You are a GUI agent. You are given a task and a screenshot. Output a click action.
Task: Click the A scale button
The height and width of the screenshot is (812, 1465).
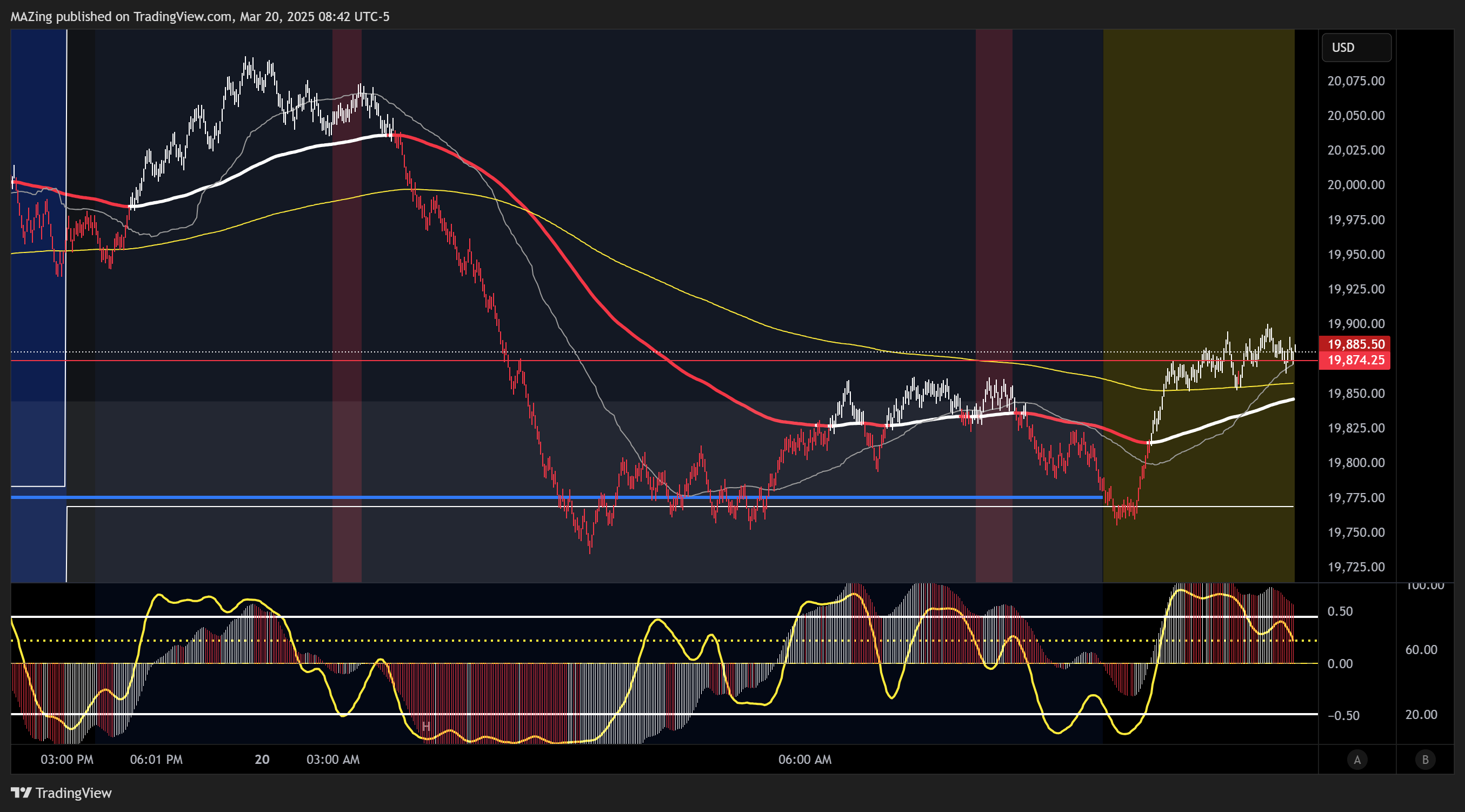(x=1357, y=759)
